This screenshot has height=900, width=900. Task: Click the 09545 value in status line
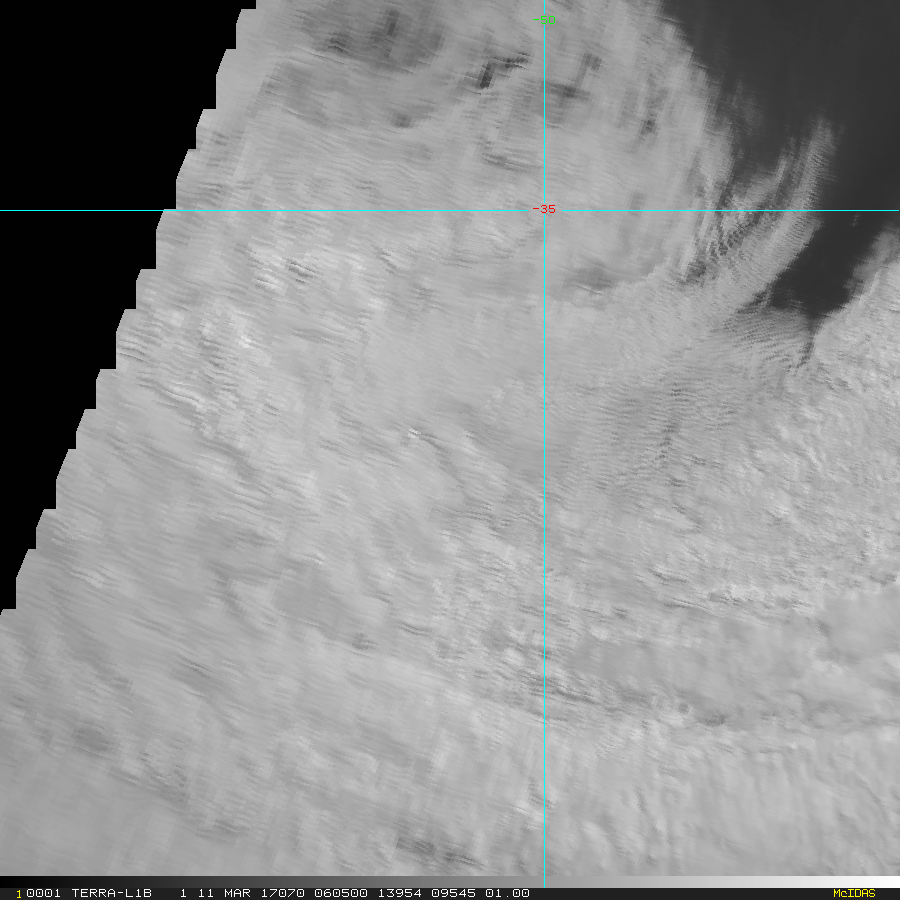pos(453,893)
